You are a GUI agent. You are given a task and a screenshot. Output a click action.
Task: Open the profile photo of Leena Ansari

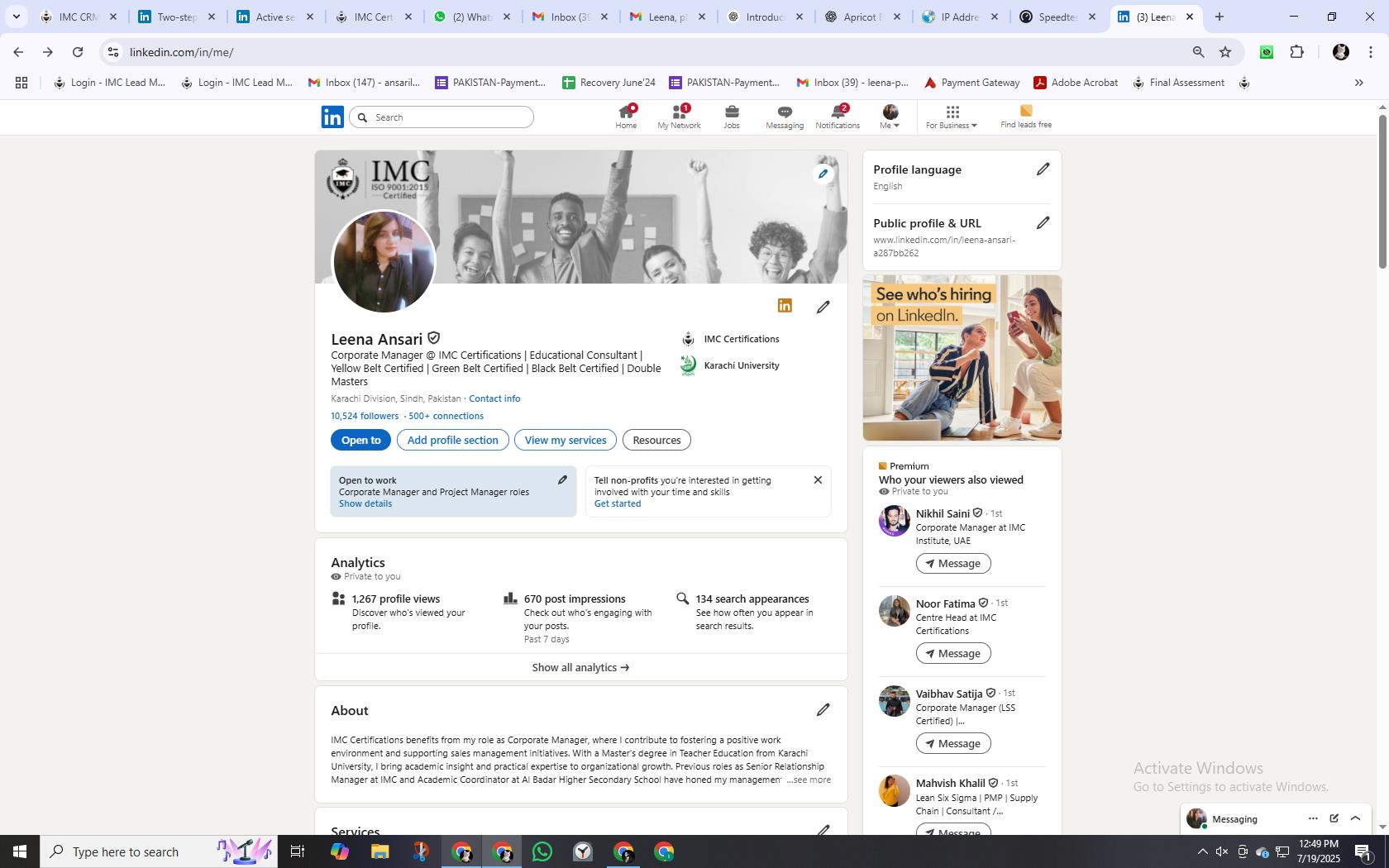(384, 261)
